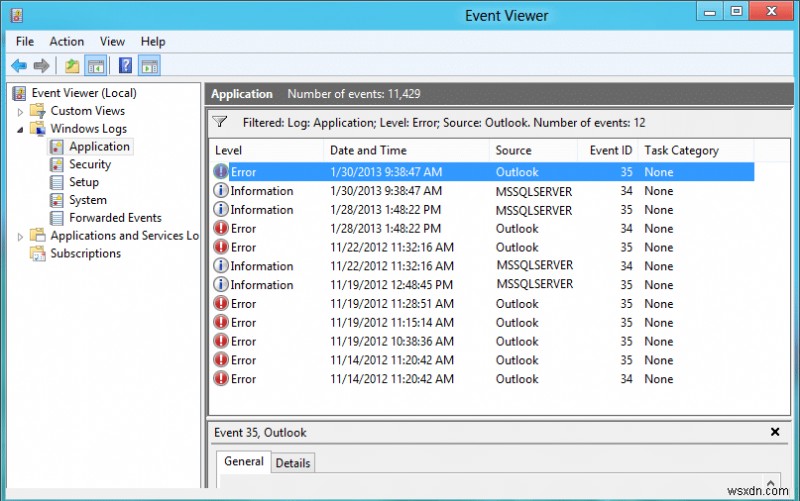The width and height of the screenshot is (800, 501).
Task: Open Help with the question mark icon
Action: 125,66
